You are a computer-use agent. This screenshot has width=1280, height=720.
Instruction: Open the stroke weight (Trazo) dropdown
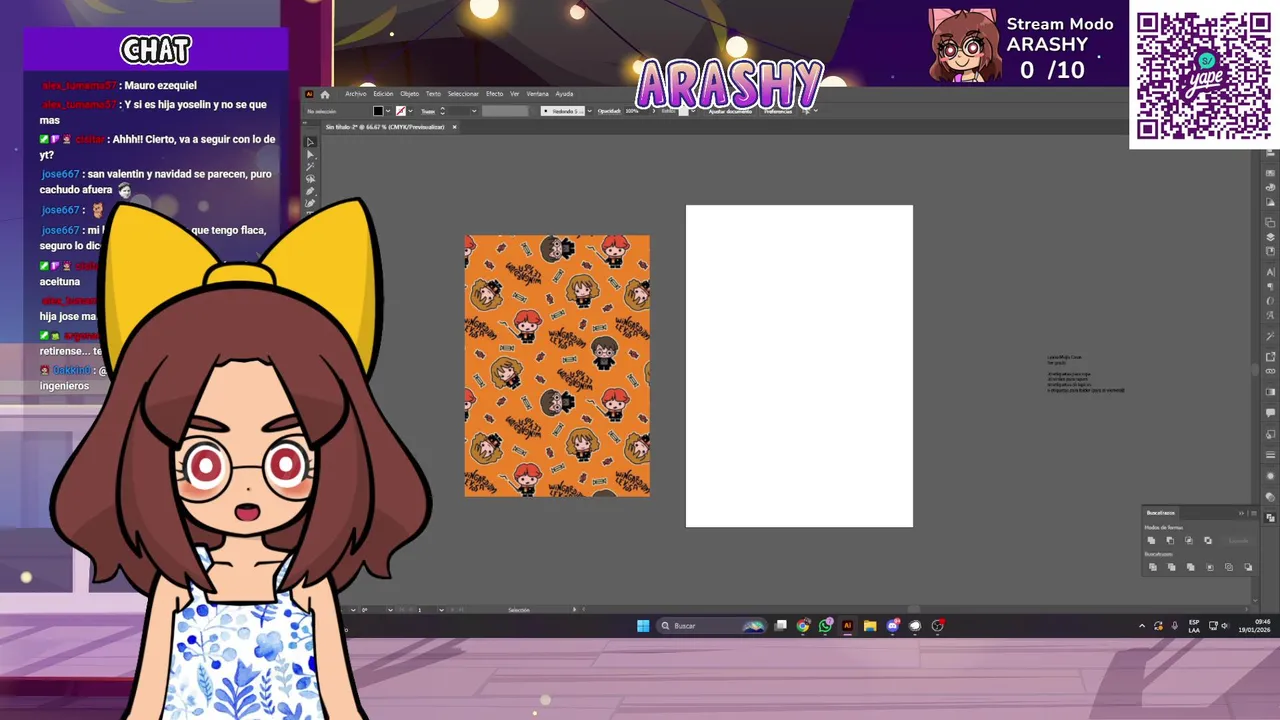(474, 111)
